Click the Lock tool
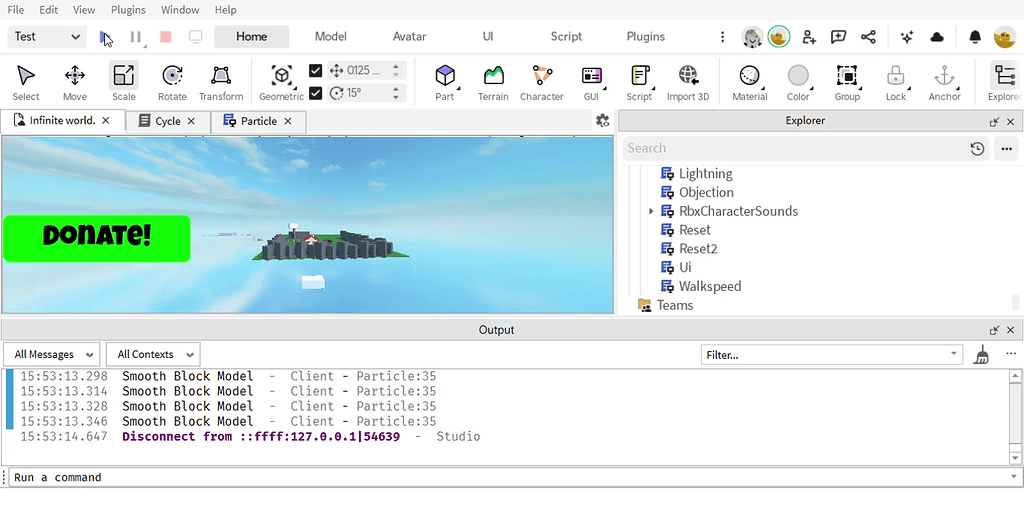The height and width of the screenshot is (517, 1024). [895, 82]
